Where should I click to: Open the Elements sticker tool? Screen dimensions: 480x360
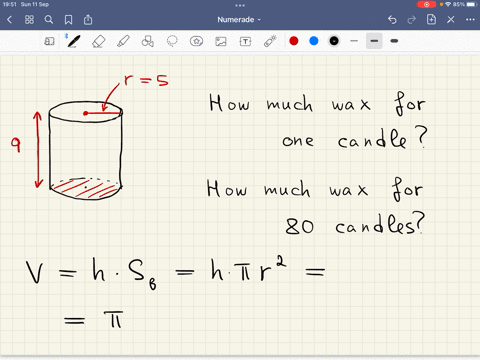196,41
